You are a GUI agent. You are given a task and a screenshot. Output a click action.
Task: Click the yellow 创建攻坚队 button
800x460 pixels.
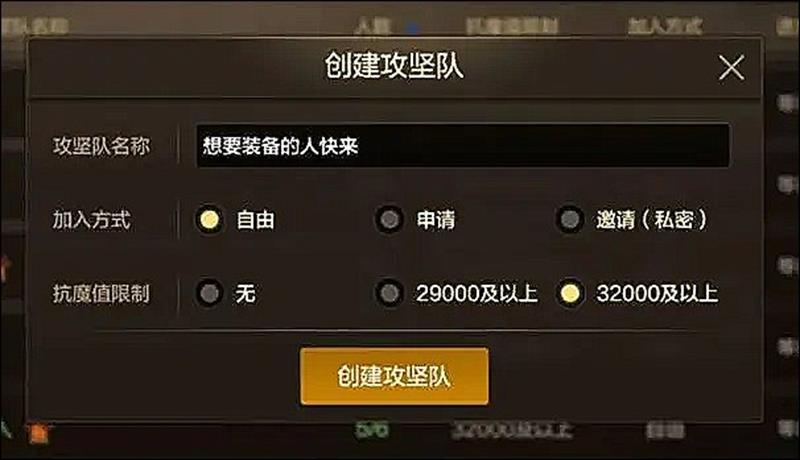[394, 377]
